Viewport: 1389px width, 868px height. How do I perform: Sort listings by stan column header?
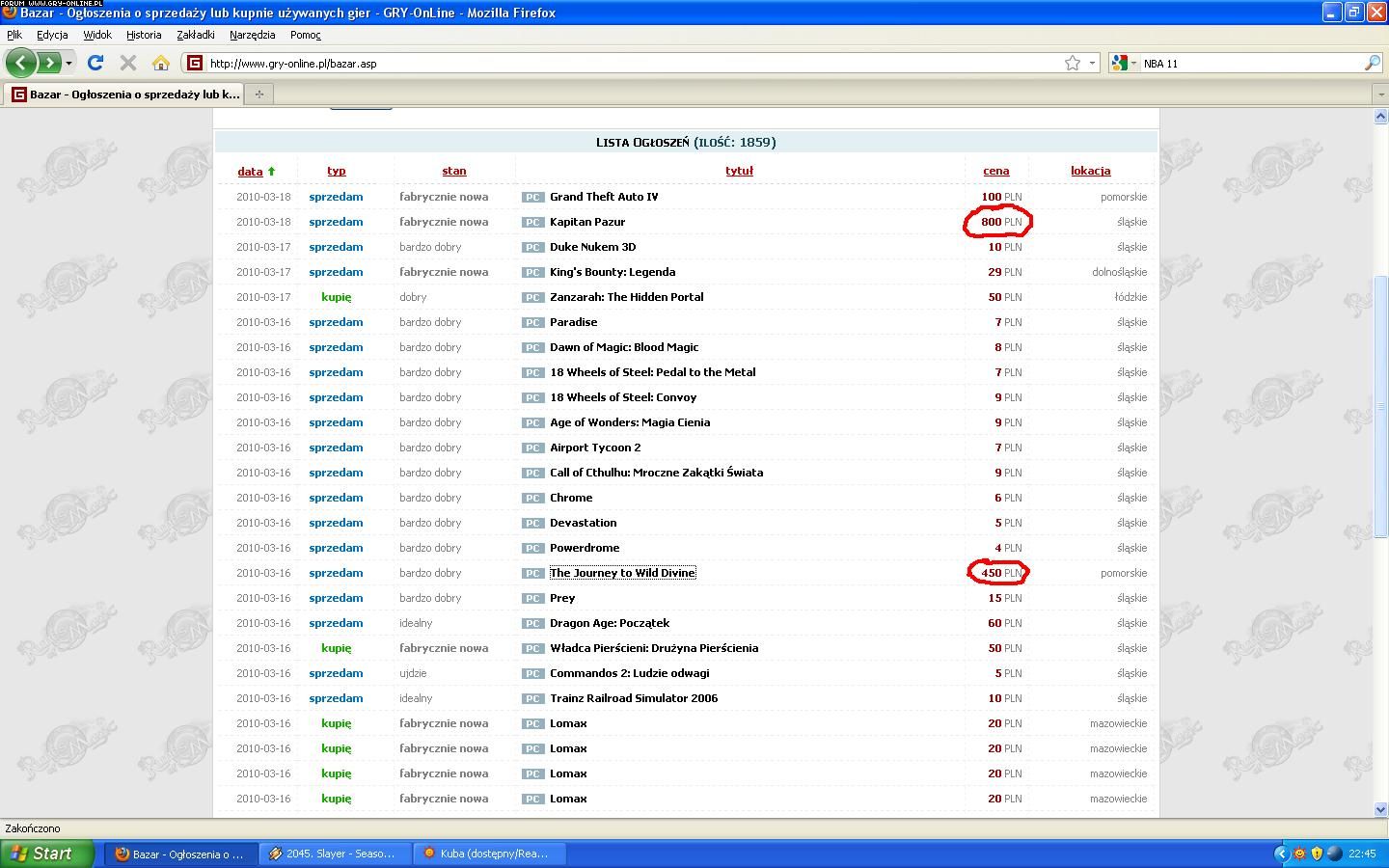(x=454, y=171)
